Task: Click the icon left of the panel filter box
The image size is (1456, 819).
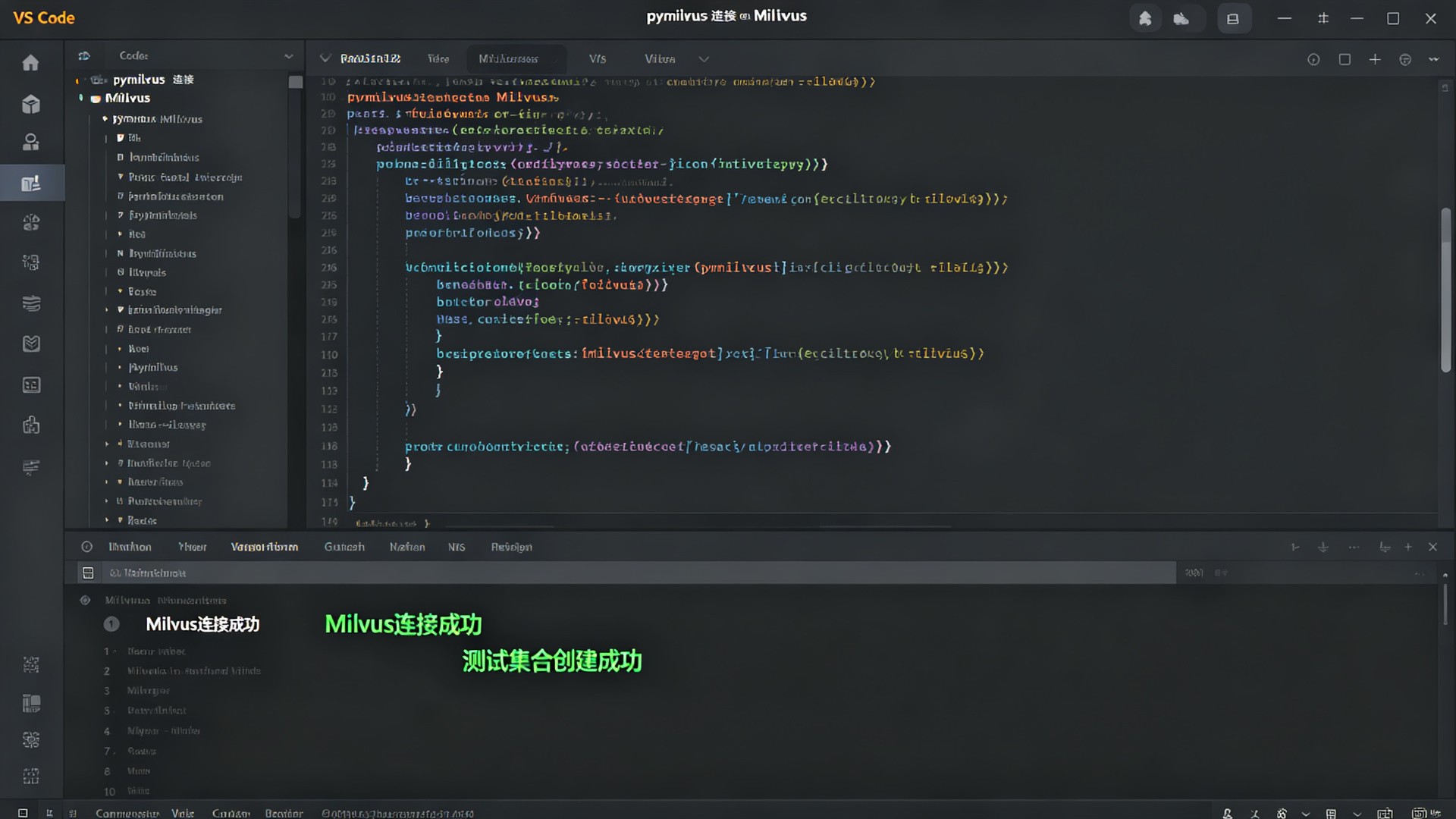Action: (88, 573)
